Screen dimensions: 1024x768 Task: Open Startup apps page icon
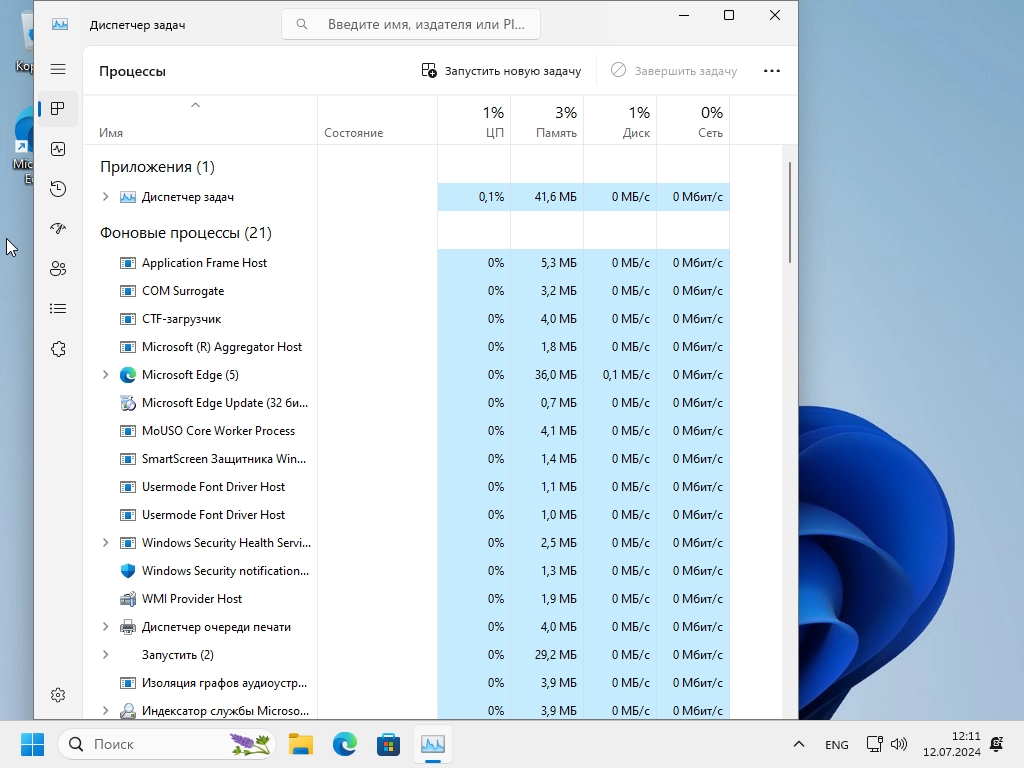point(58,229)
